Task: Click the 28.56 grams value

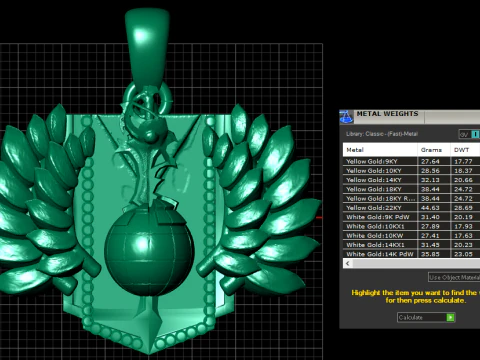Action: coord(430,171)
